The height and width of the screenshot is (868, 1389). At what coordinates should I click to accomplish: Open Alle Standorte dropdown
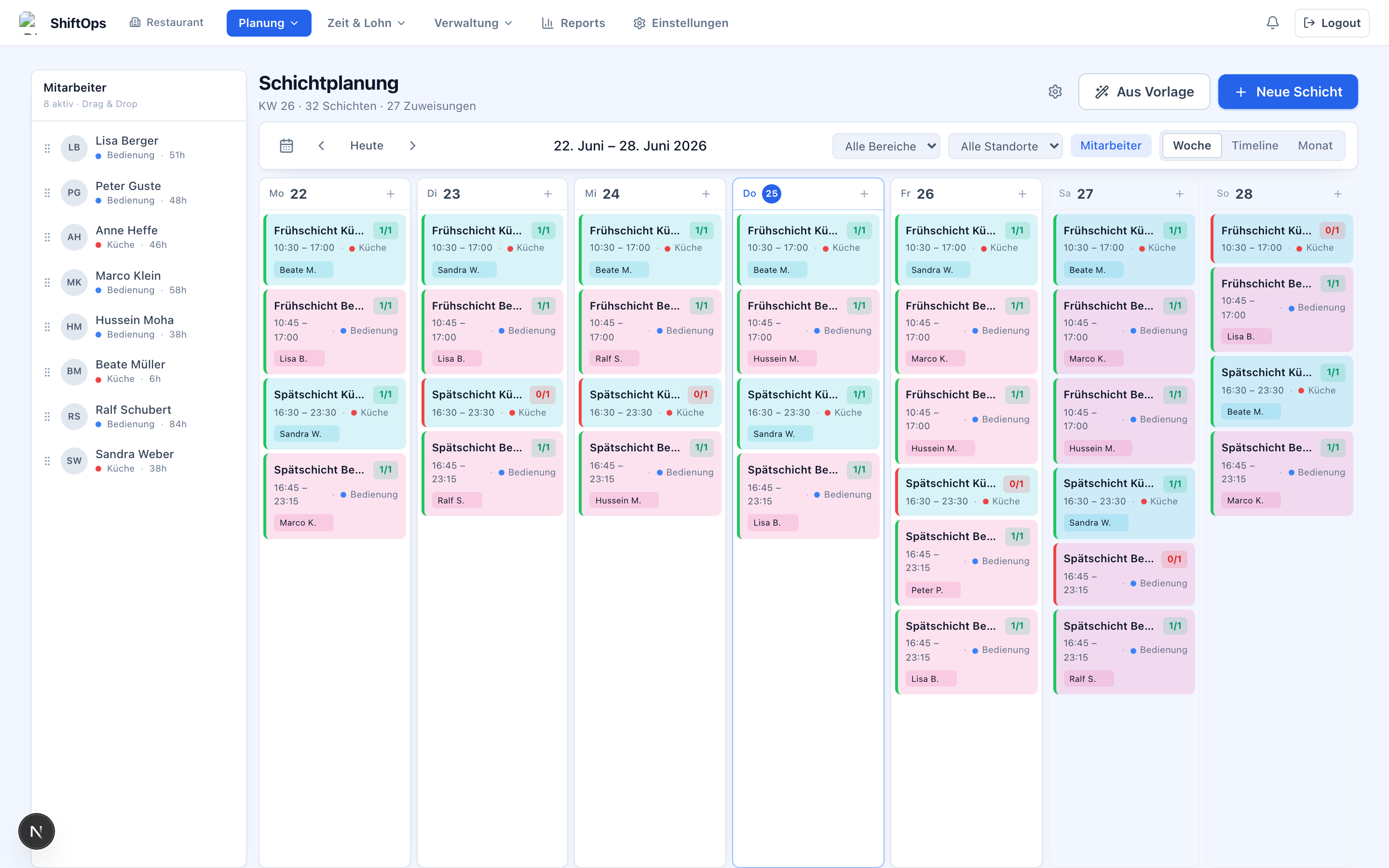(1005, 147)
